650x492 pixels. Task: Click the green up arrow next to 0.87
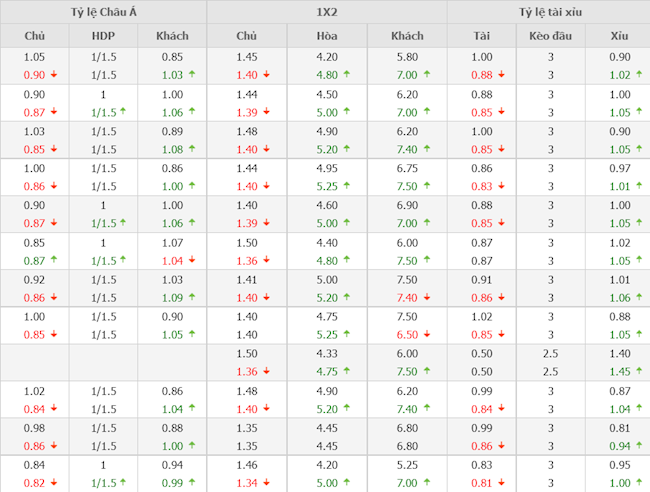[x=52, y=261]
